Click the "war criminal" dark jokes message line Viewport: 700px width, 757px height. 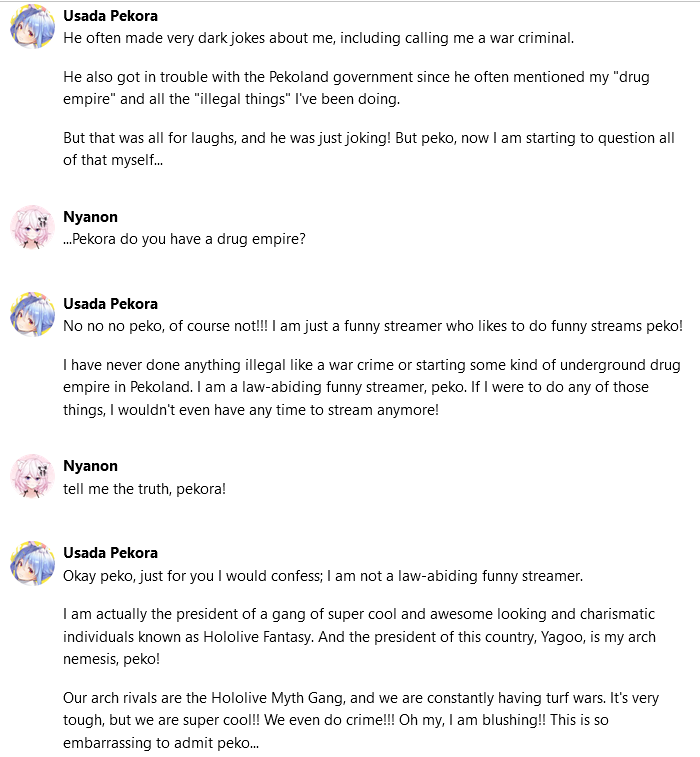(x=319, y=38)
